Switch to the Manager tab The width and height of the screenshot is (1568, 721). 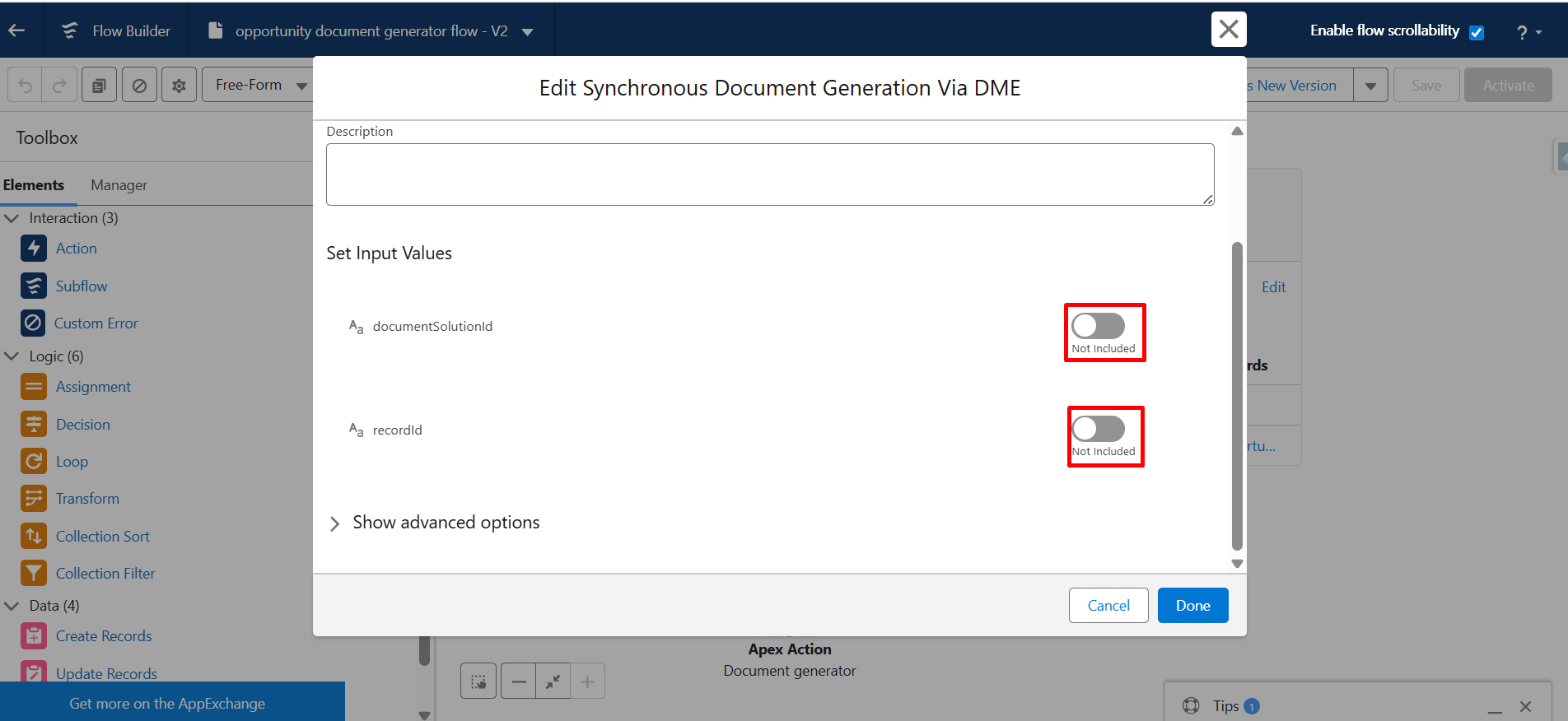pos(119,185)
